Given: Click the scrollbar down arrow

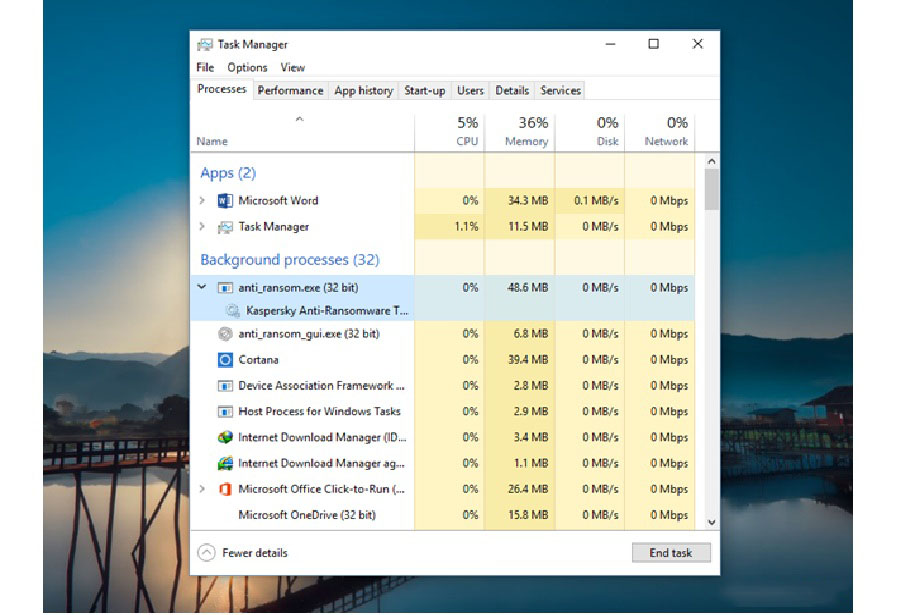Looking at the screenshot, I should click(x=711, y=522).
